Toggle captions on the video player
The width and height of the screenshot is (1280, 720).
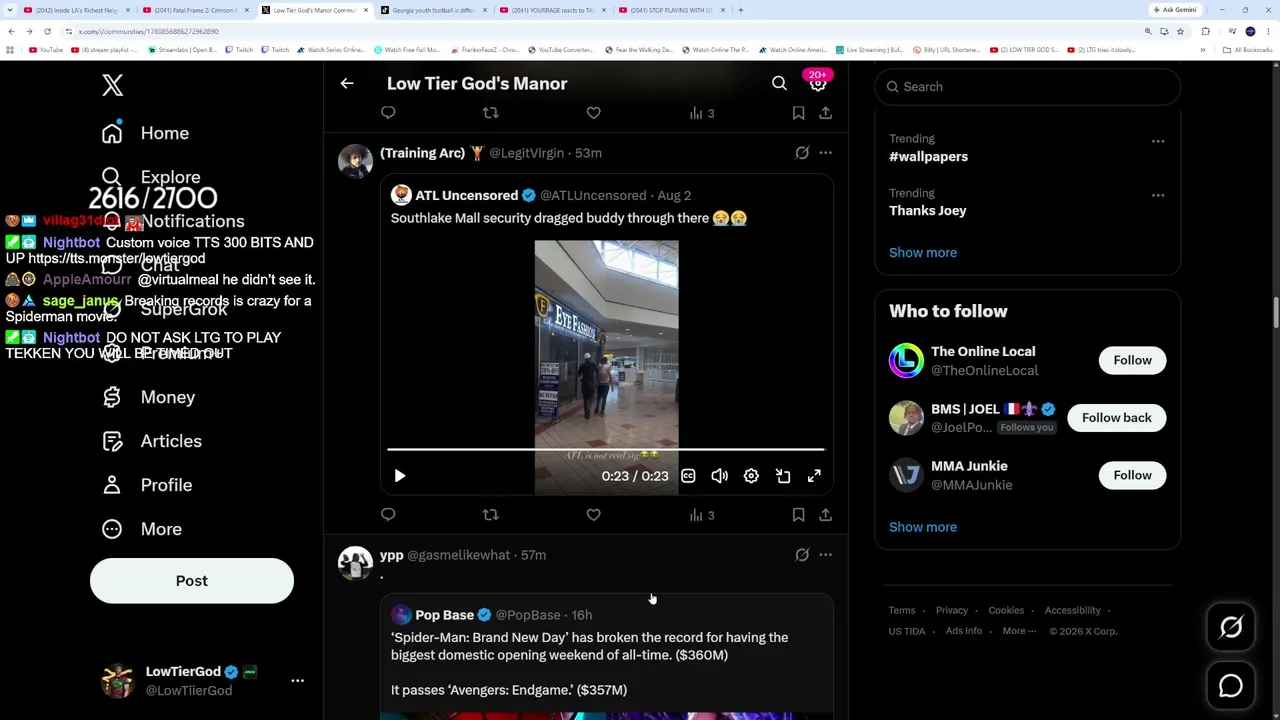(x=688, y=476)
